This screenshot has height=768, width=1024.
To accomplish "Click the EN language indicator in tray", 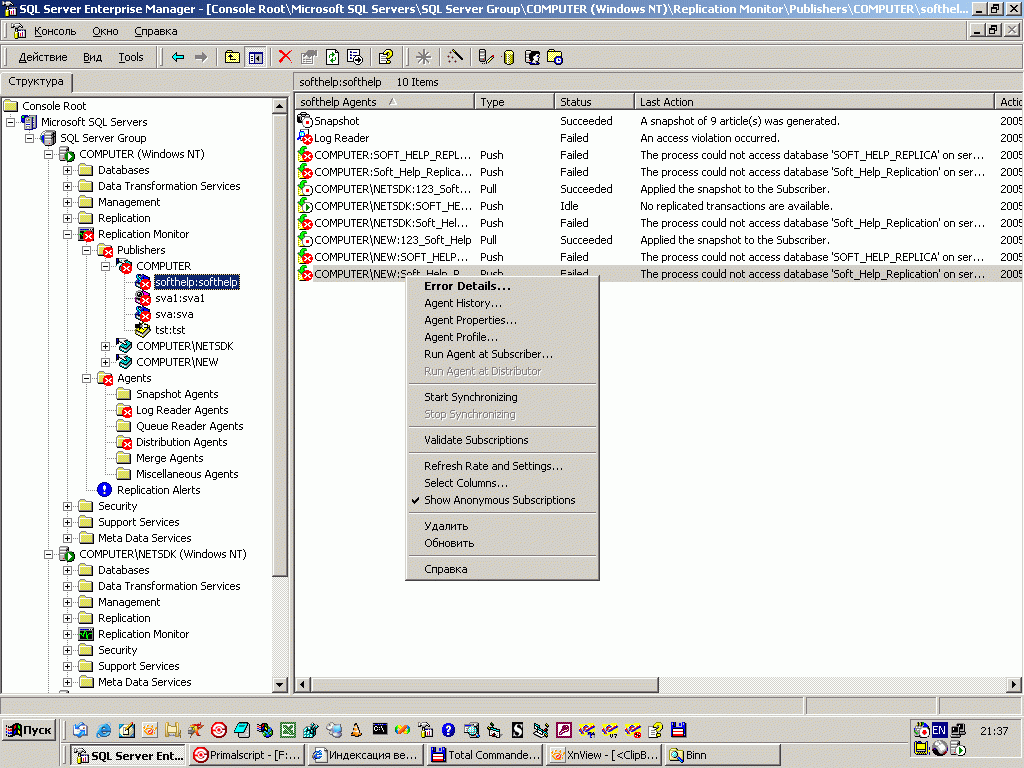I will (x=939, y=730).
